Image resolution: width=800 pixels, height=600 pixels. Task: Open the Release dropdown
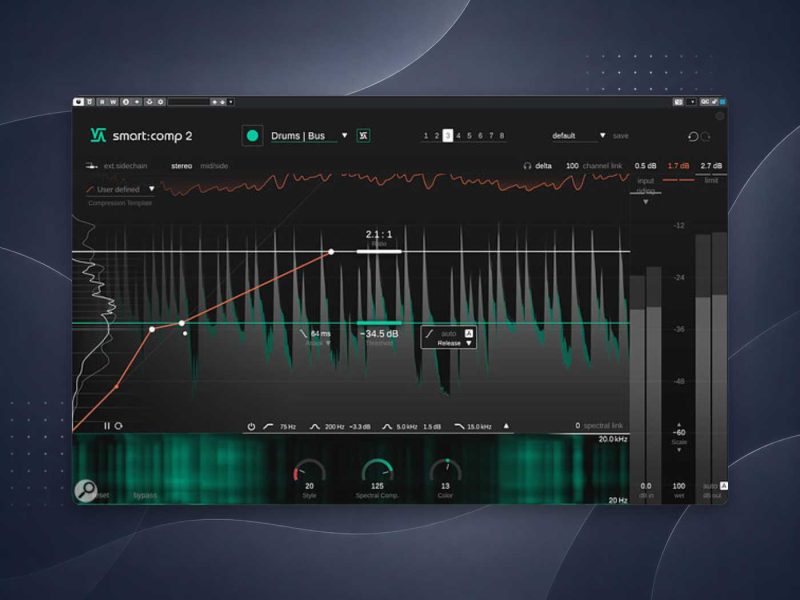[x=469, y=343]
